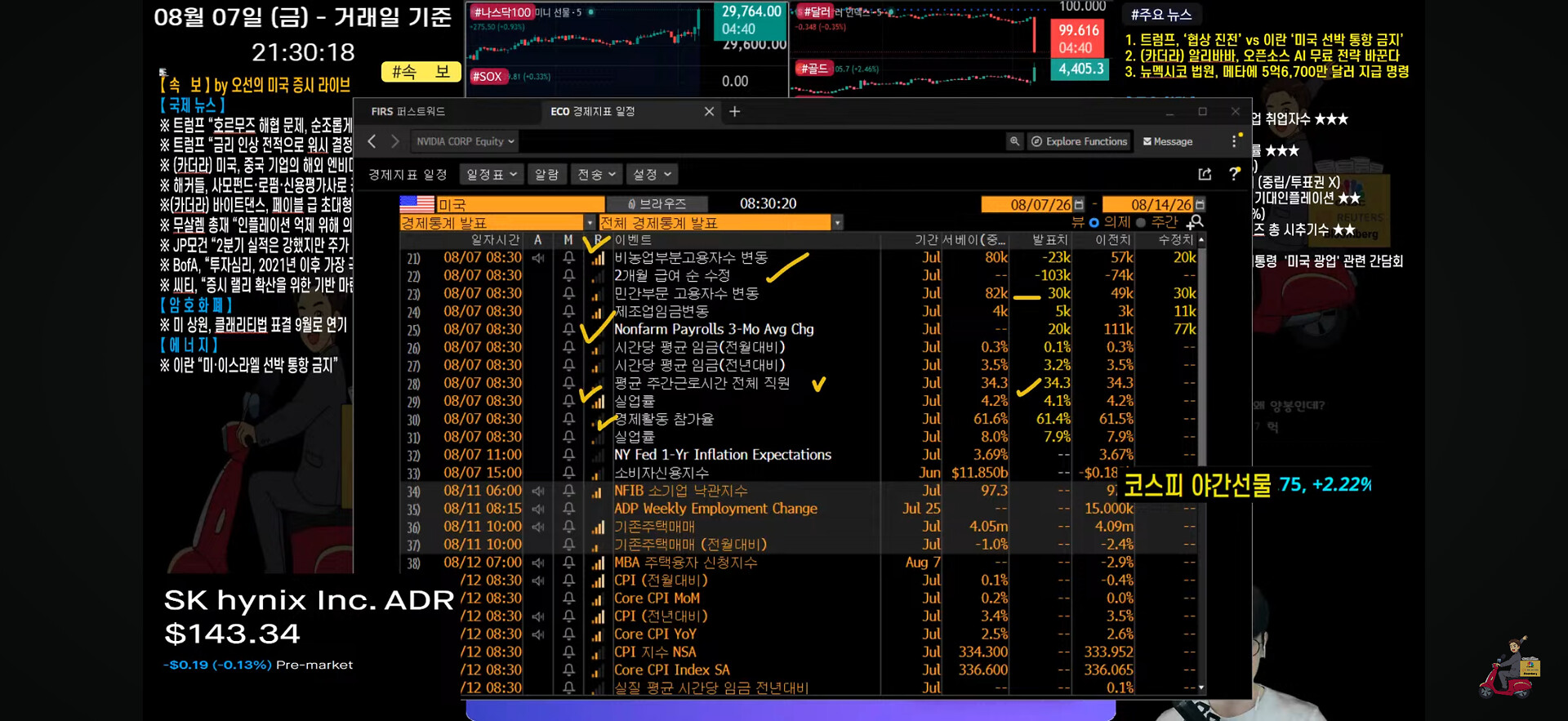Click the bell alert icon for NY Fed 1-Yr Inflation Expectations
1568x721 pixels.
coord(569,455)
